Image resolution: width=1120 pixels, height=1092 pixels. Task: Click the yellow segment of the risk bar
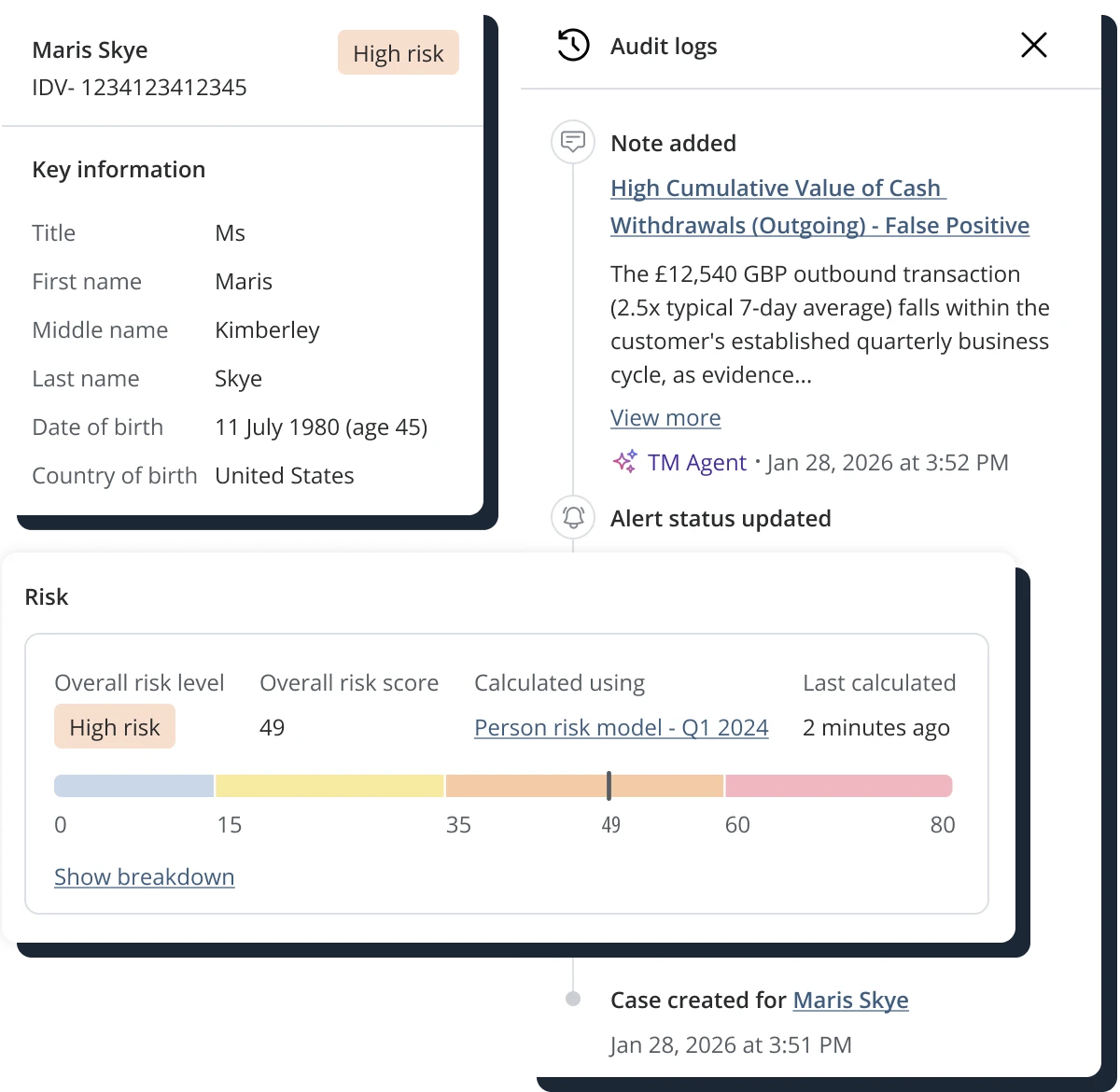[x=329, y=786]
